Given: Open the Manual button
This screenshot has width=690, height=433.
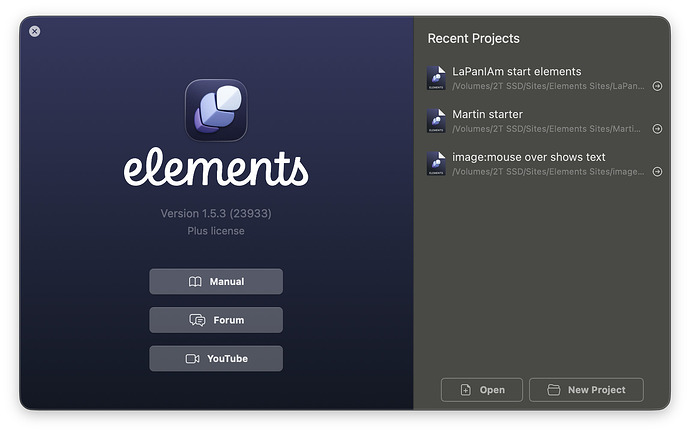Looking at the screenshot, I should pyautogui.click(x=216, y=282).
